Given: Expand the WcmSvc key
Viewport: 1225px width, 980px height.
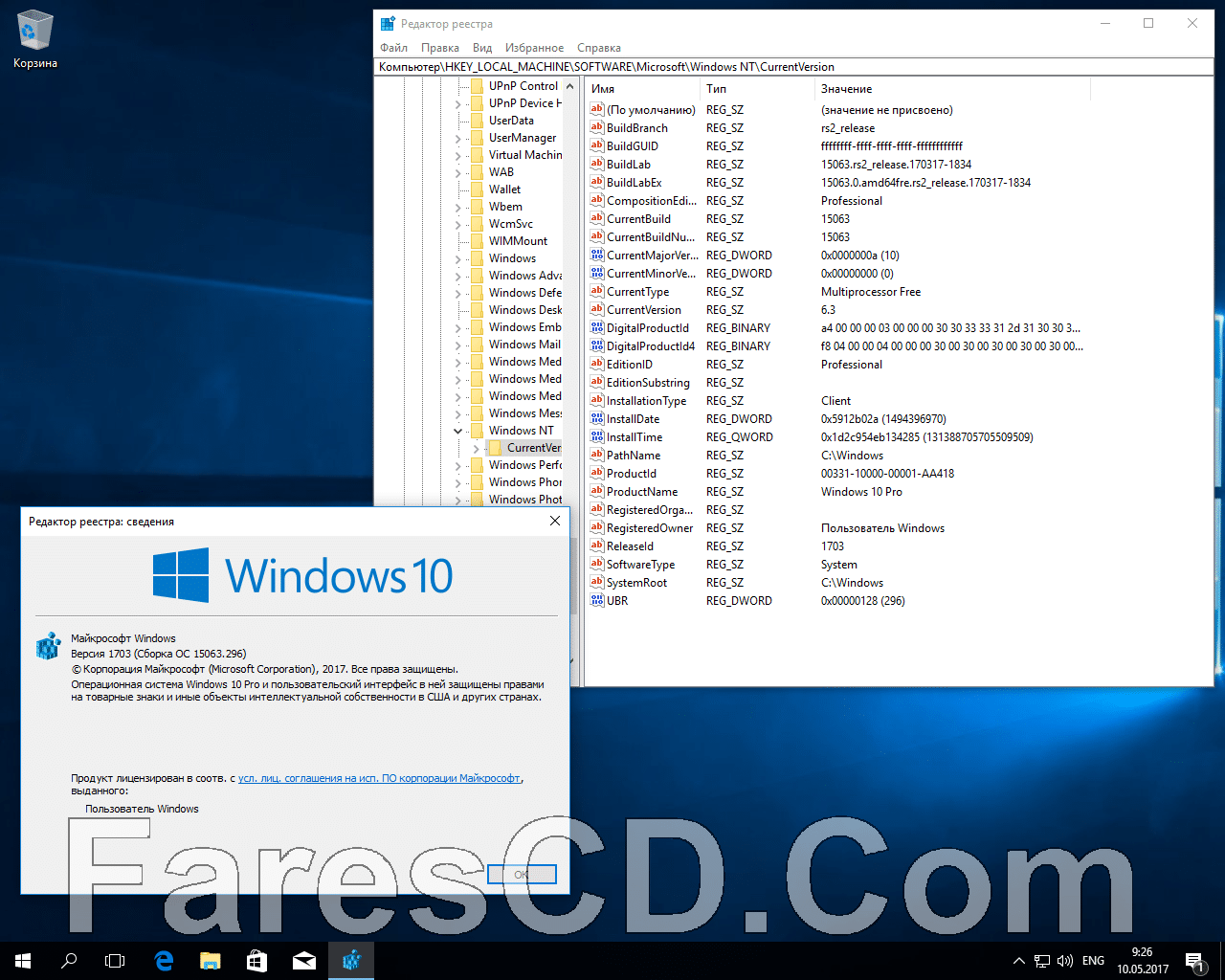Looking at the screenshot, I should pyautogui.click(x=458, y=224).
